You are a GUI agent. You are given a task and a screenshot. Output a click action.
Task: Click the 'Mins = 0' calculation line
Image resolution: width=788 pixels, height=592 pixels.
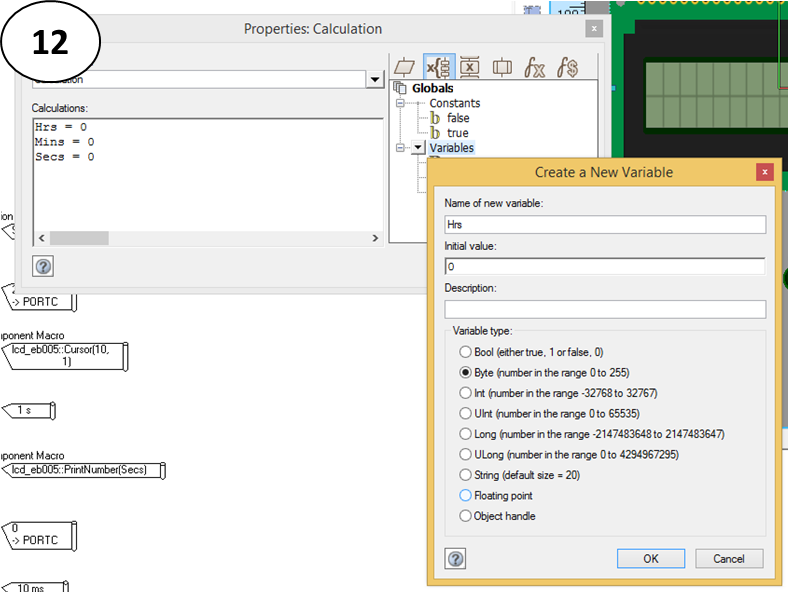(64, 142)
